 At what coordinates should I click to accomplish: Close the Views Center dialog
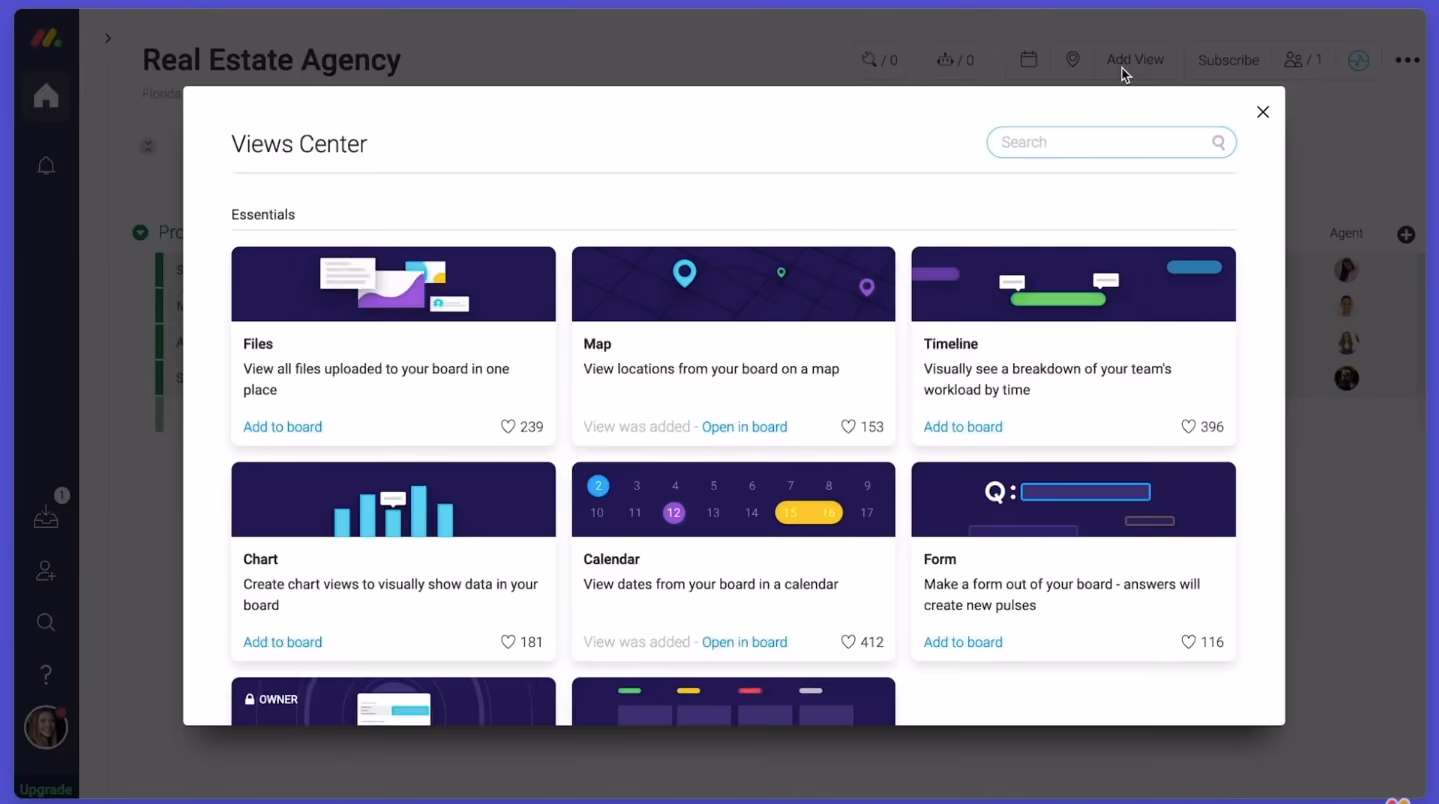coord(1263,112)
